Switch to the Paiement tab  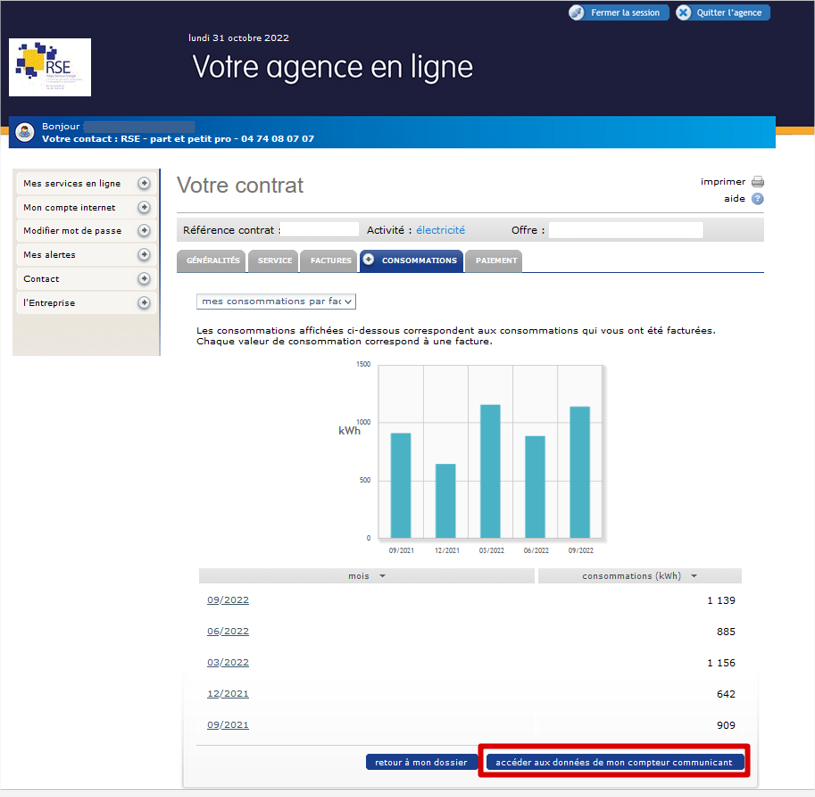(x=496, y=261)
